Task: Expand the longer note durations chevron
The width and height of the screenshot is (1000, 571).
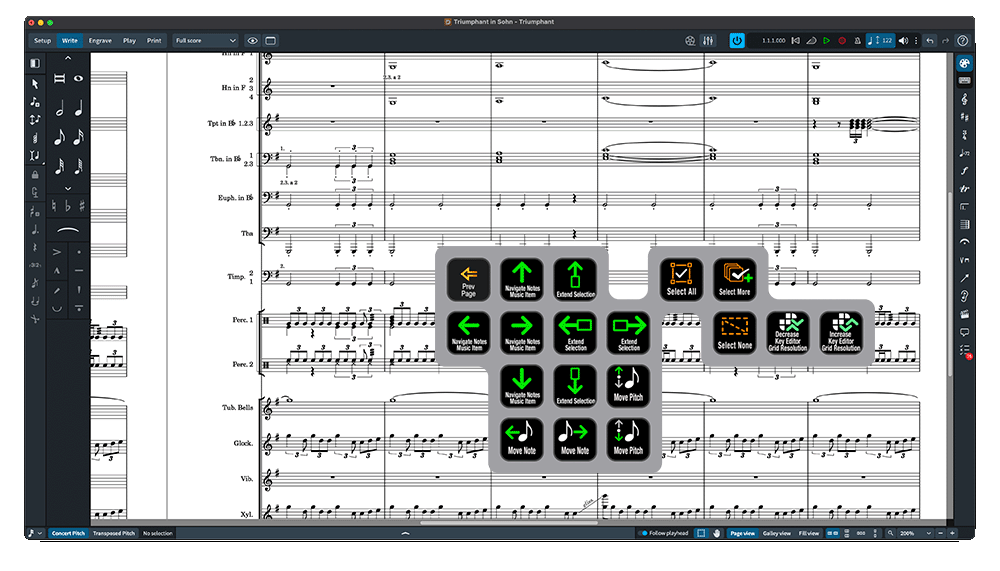Action: [x=68, y=58]
